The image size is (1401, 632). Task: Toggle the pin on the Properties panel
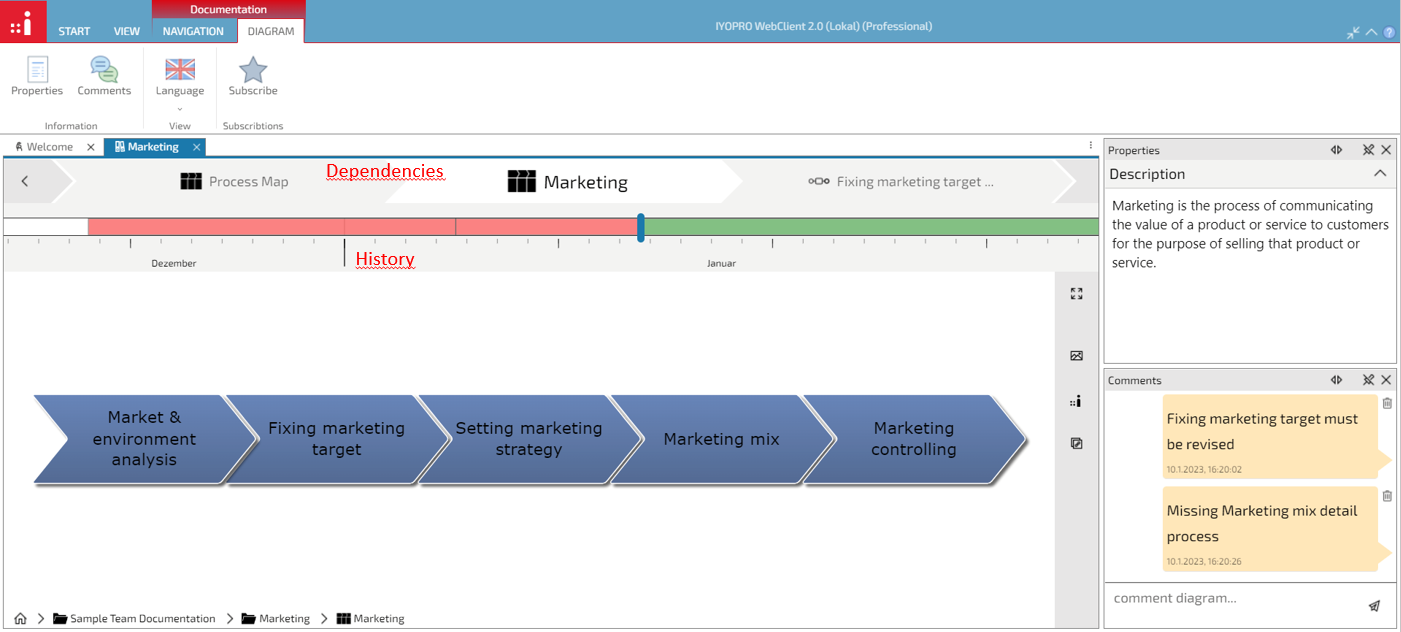tap(1368, 150)
